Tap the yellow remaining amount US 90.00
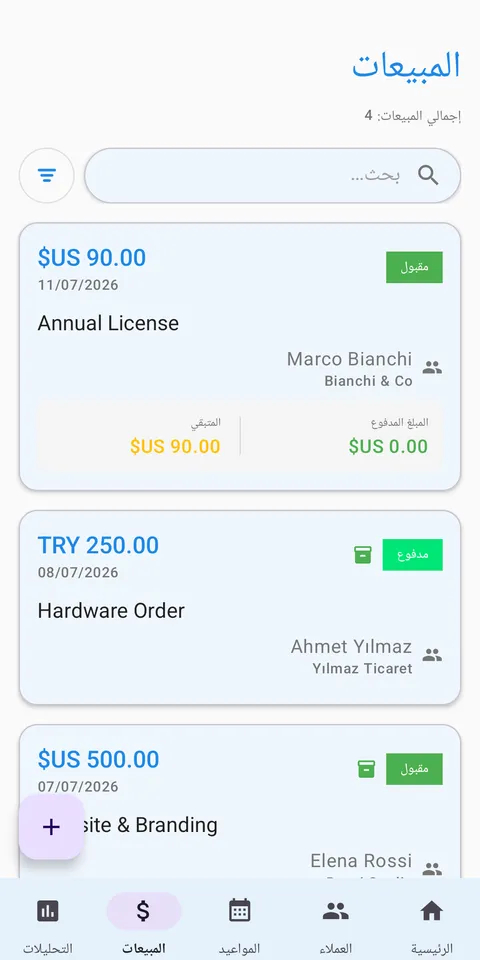The width and height of the screenshot is (480, 960). [176, 446]
